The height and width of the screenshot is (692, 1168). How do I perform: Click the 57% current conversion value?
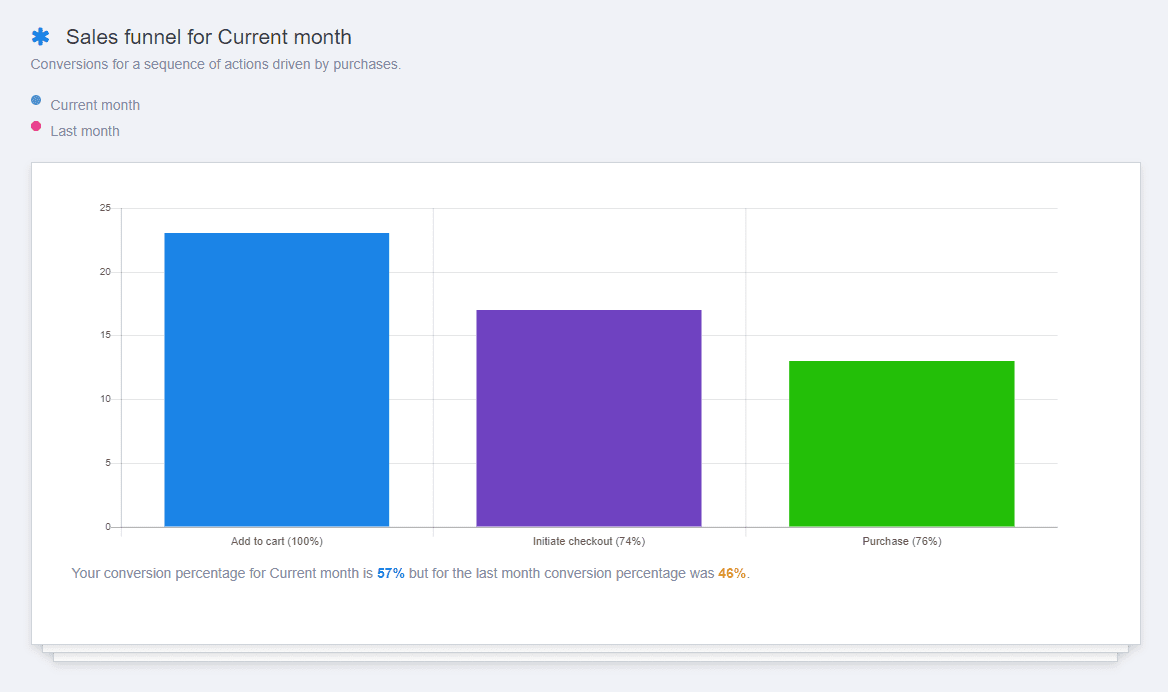(390, 574)
